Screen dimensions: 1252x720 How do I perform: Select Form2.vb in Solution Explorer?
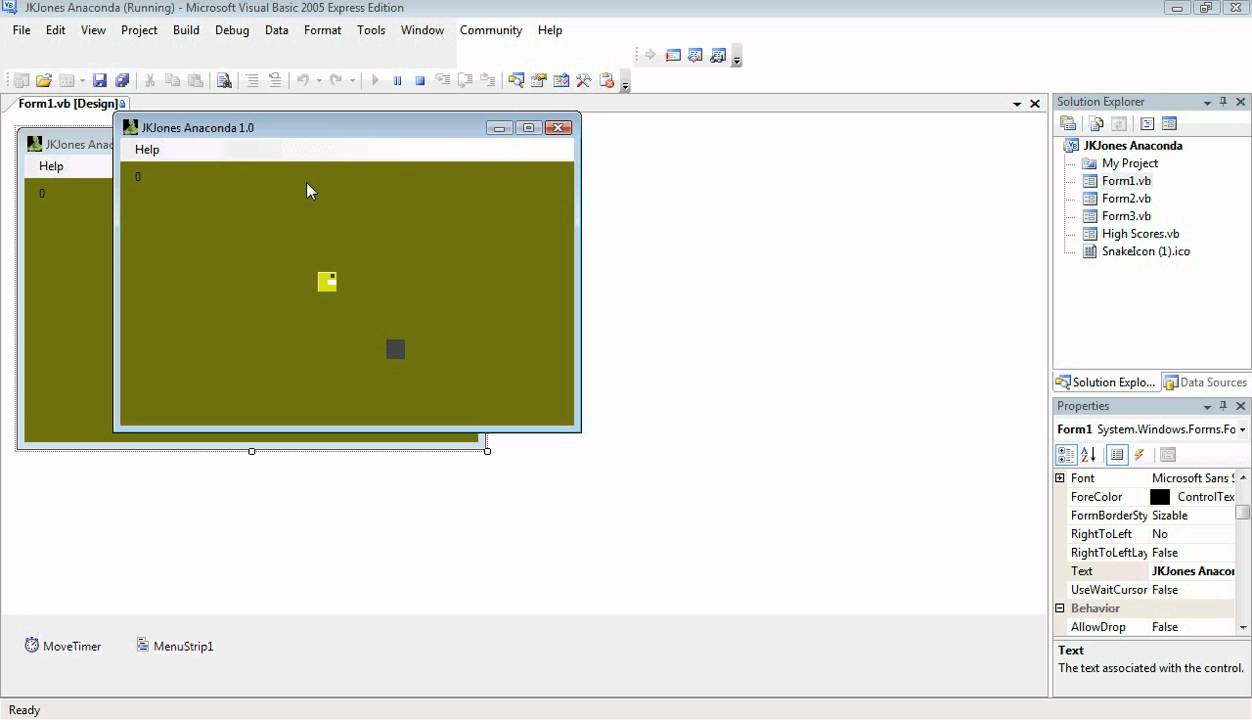[1116, 198]
